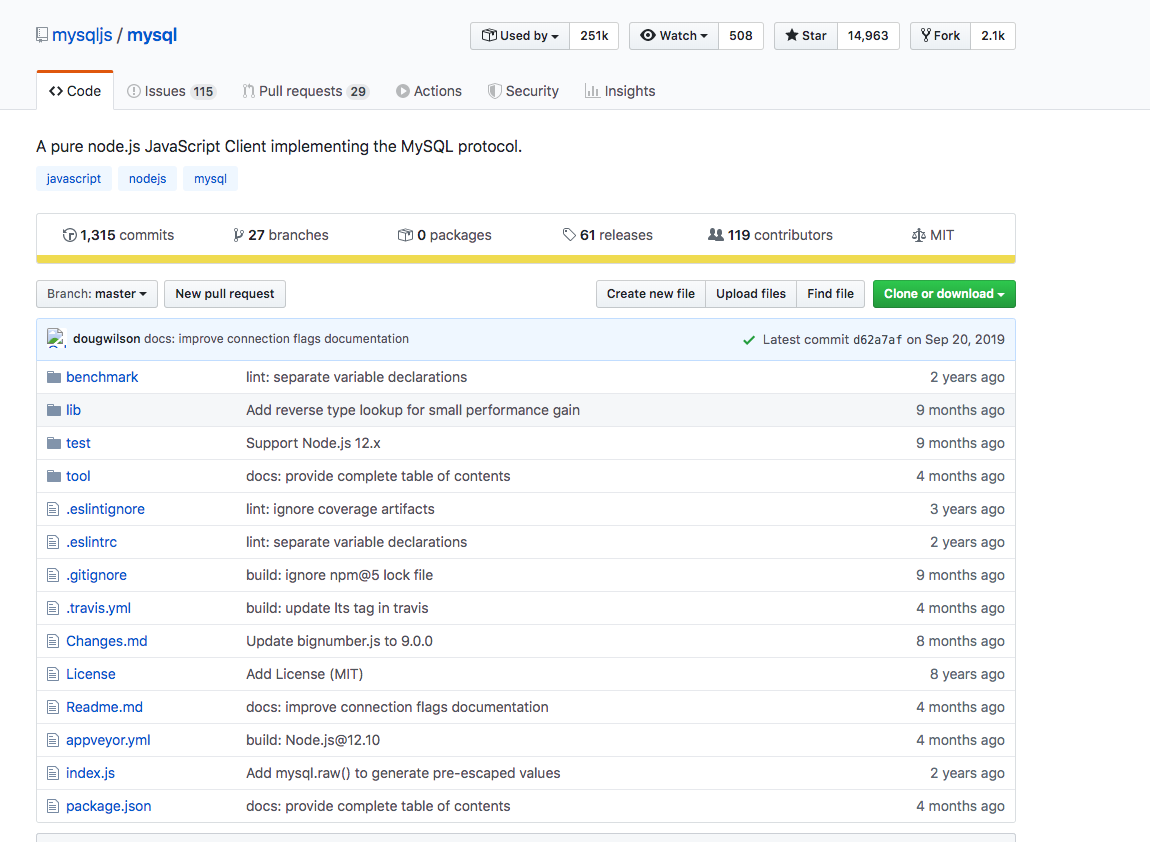Open the Readme.md file
The image size is (1150, 842).
coord(104,706)
